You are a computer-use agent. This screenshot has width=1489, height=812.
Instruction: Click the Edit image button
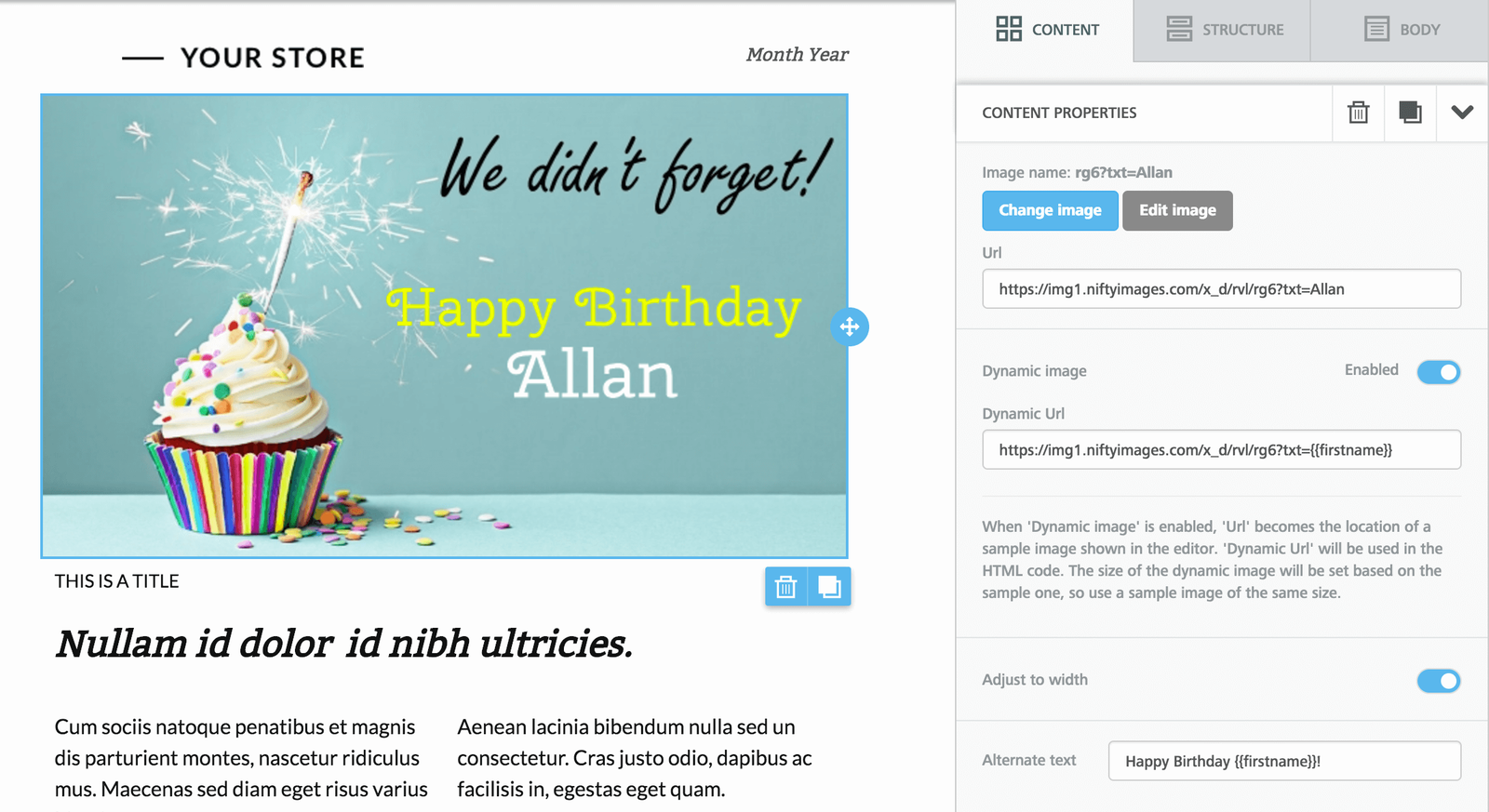tap(1177, 210)
